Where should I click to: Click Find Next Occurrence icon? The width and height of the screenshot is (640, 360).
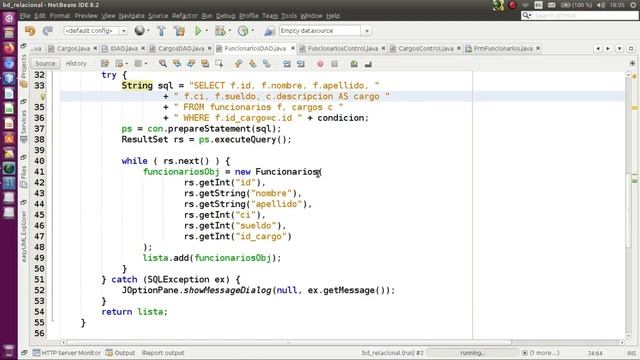191,64
